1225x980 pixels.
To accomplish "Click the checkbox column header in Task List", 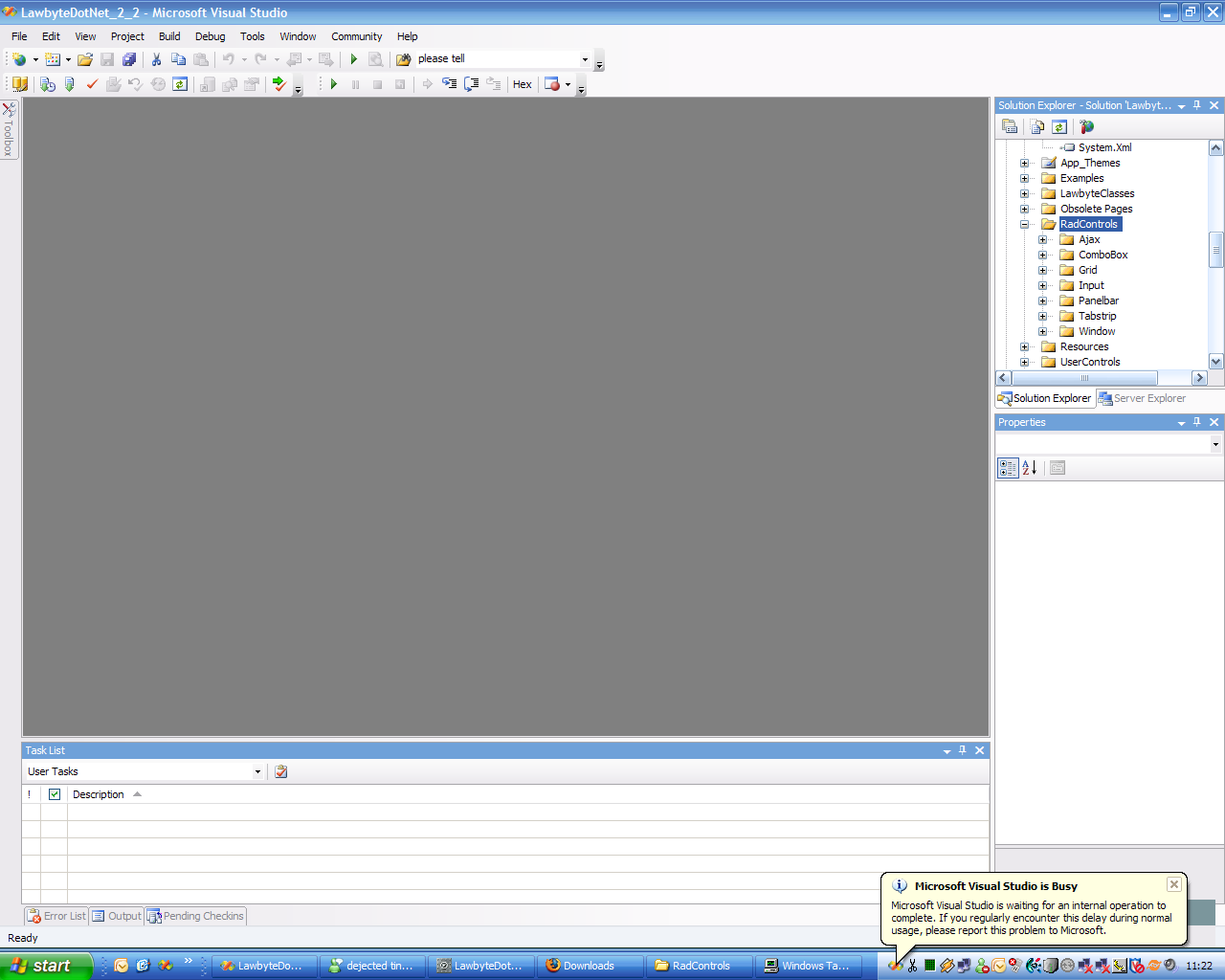I will tap(55, 794).
